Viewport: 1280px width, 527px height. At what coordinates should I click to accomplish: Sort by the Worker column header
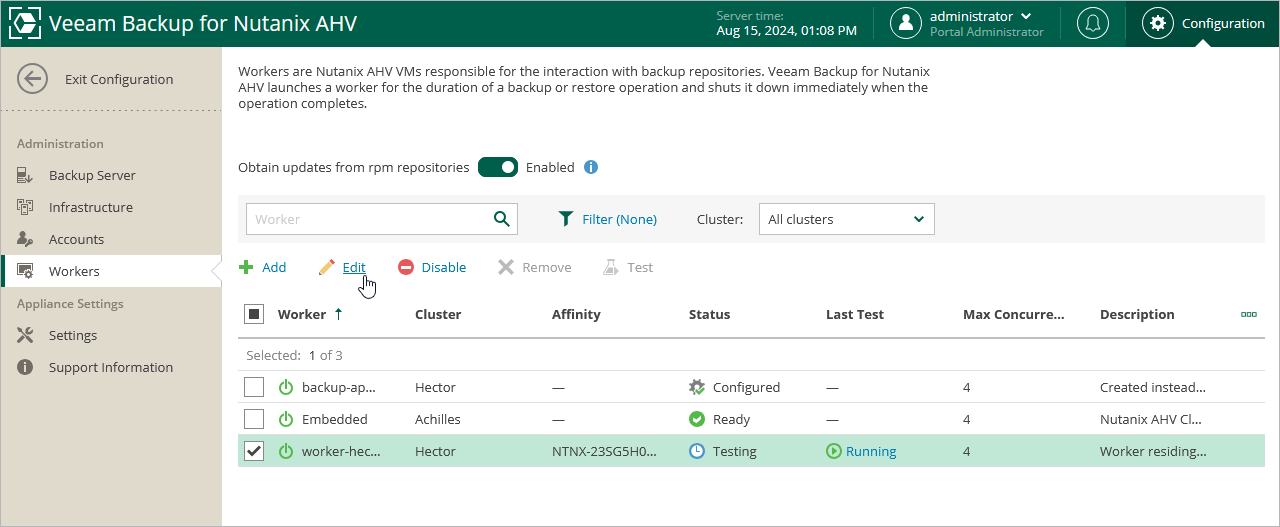[302, 314]
